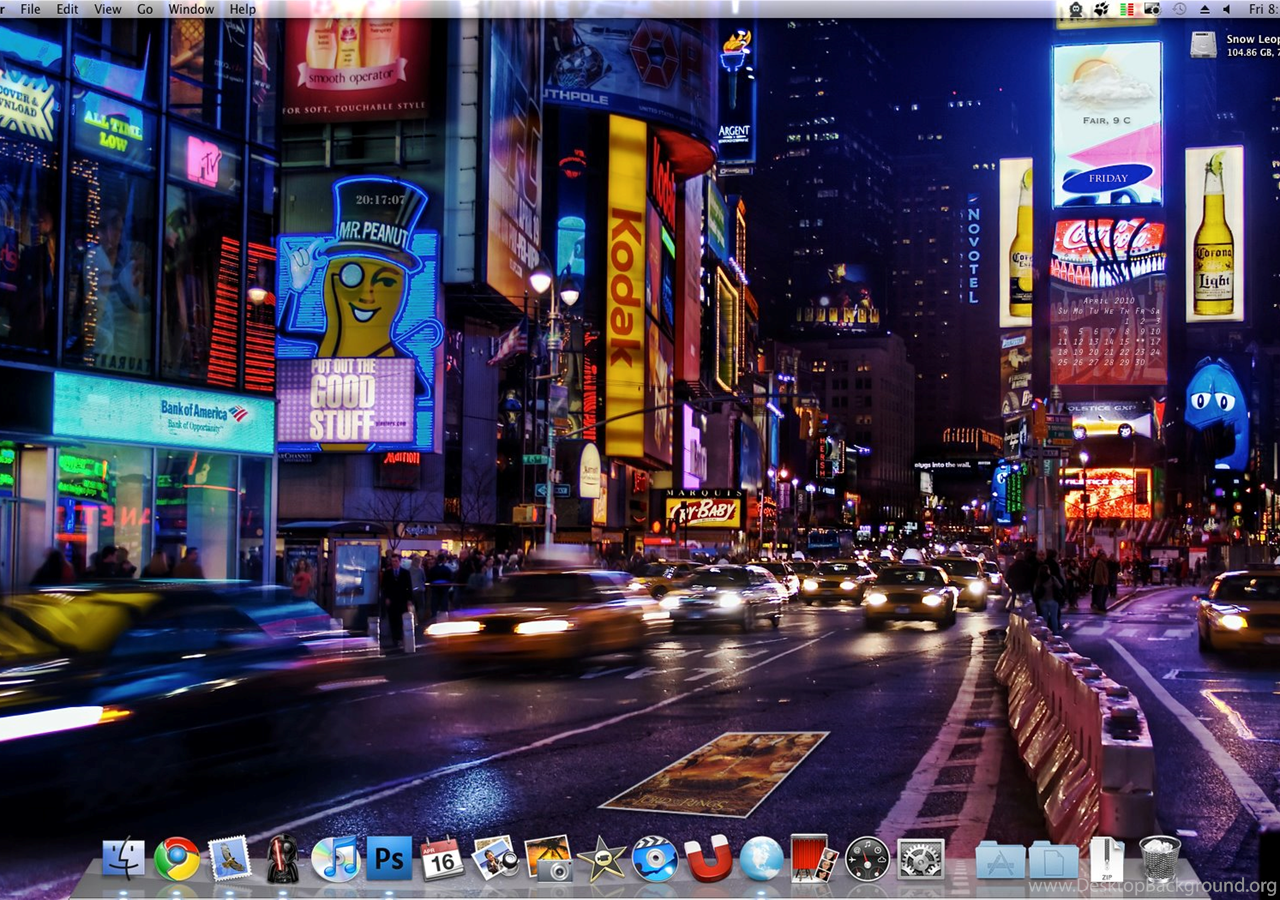The width and height of the screenshot is (1280, 900).
Task: Open the Go menu
Action: coord(145,9)
